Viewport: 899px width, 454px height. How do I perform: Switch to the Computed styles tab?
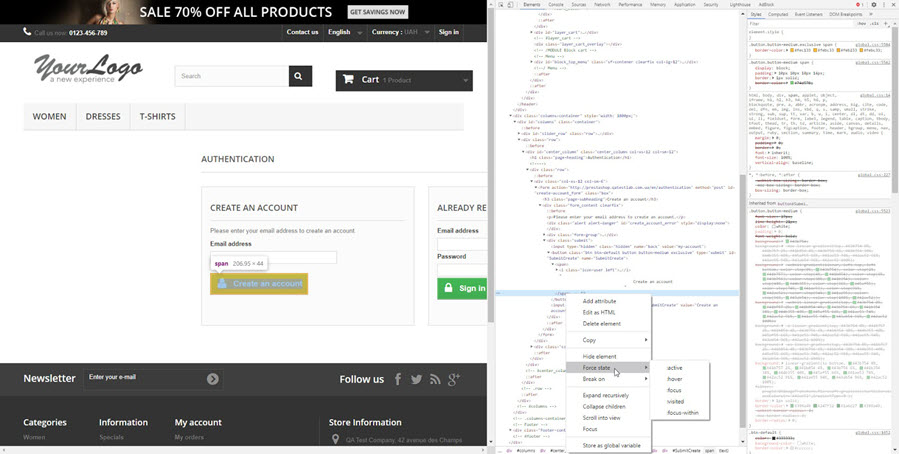coord(778,14)
